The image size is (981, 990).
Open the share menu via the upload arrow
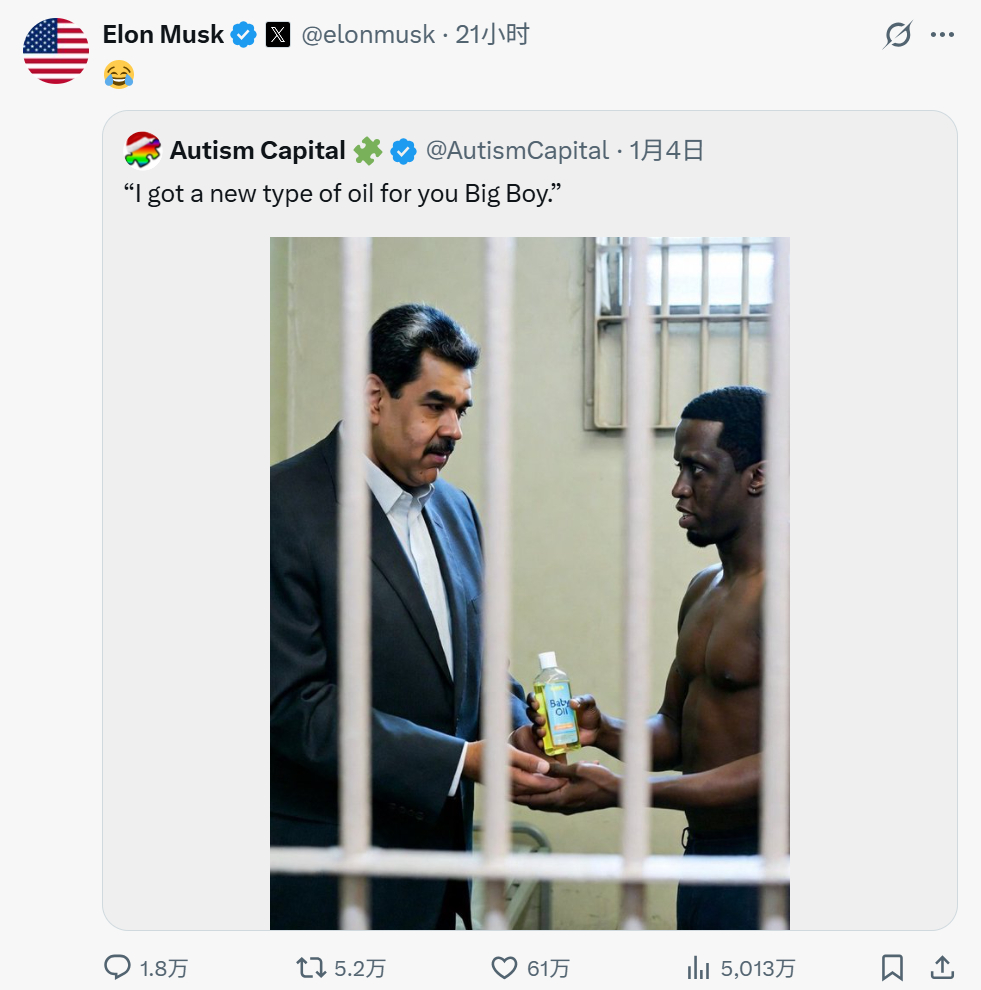(x=942, y=967)
